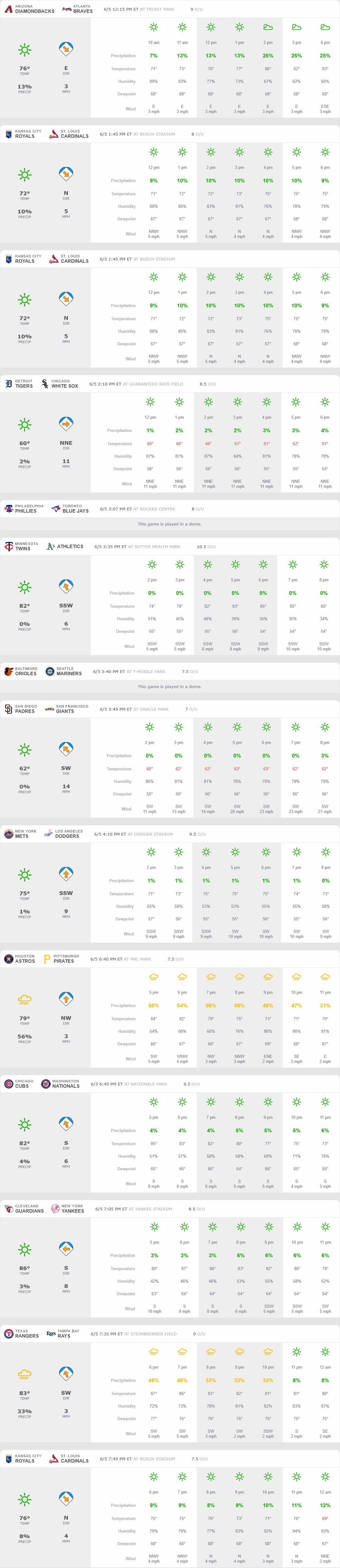The width and height of the screenshot is (340, 1568).
Task: Click the New York Mets team logo
Action: (x=8, y=834)
